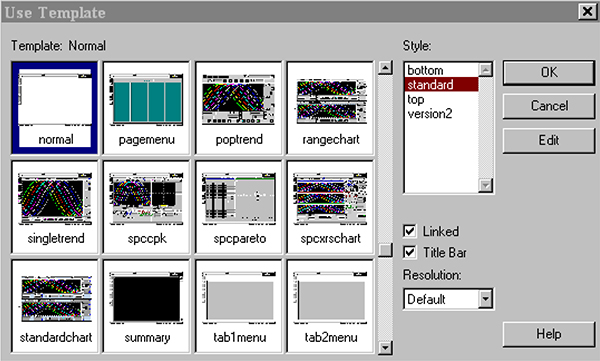Open the Resolution dropdown
Image resolution: width=600 pixels, height=361 pixels.
tap(486, 299)
